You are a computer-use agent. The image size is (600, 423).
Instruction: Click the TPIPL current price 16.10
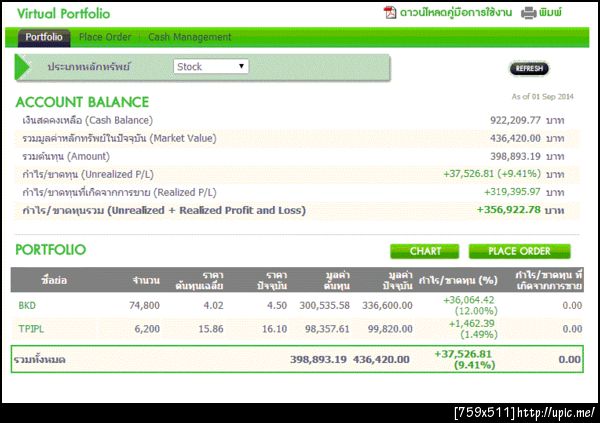tap(274, 329)
